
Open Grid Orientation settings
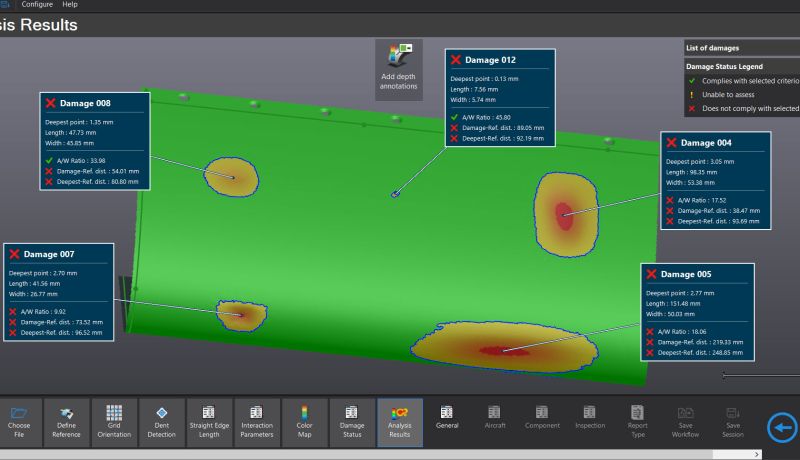point(114,422)
